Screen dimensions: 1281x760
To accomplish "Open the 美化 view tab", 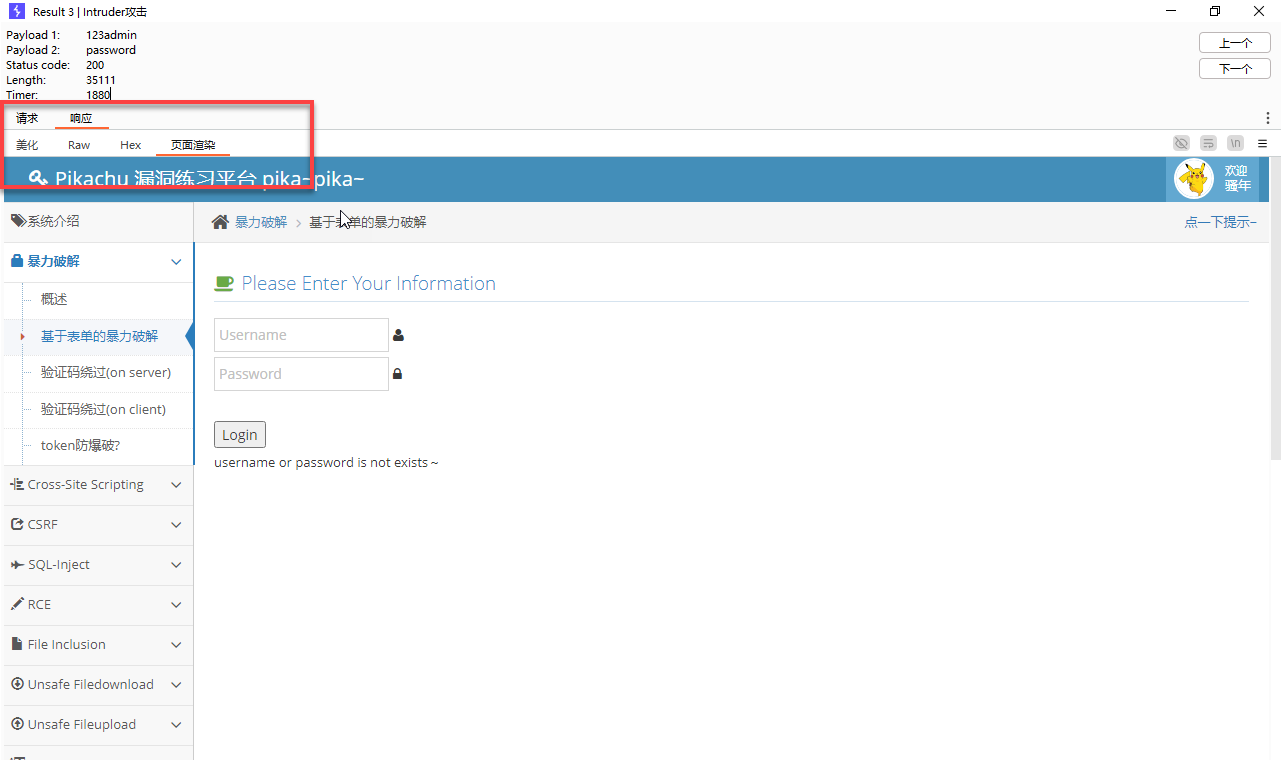I will tap(27, 145).
